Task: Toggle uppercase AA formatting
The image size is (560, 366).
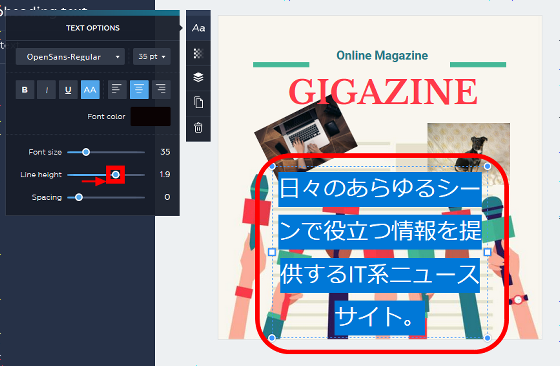Action: pyautogui.click(x=90, y=90)
